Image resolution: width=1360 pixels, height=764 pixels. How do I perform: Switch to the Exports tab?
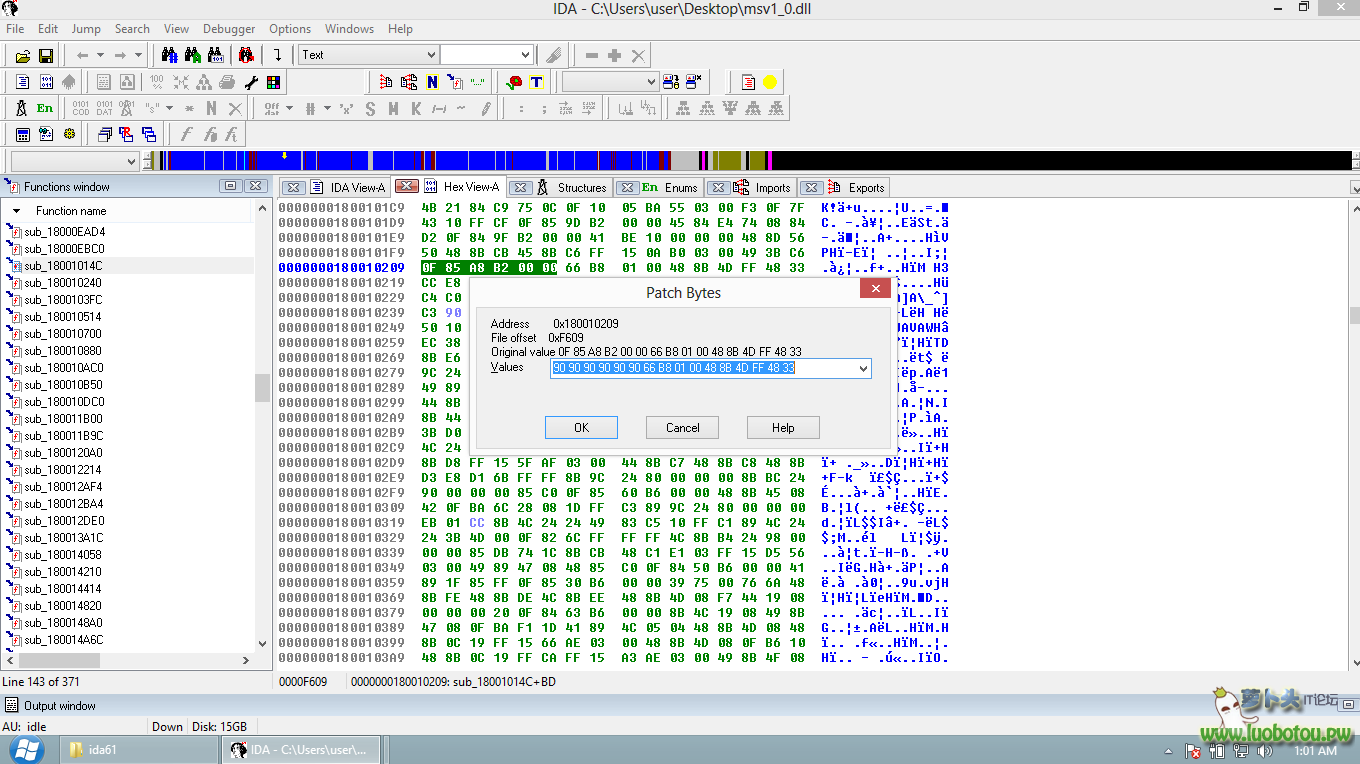coord(866,187)
